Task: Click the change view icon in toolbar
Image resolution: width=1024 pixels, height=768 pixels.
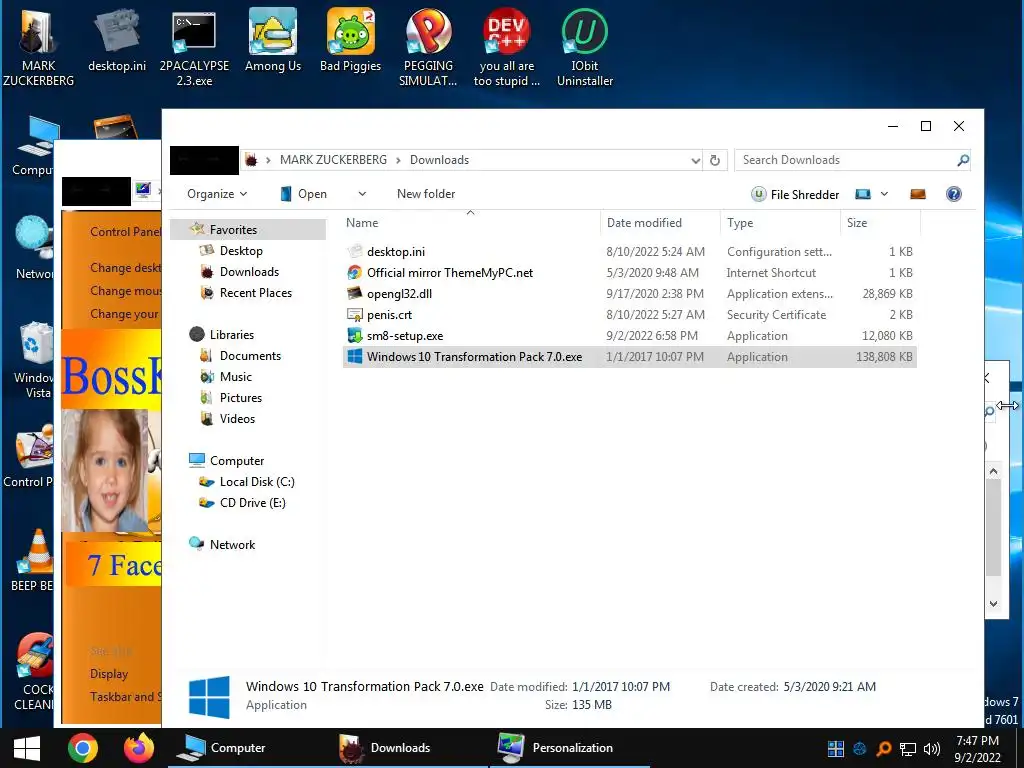Action: point(863,194)
